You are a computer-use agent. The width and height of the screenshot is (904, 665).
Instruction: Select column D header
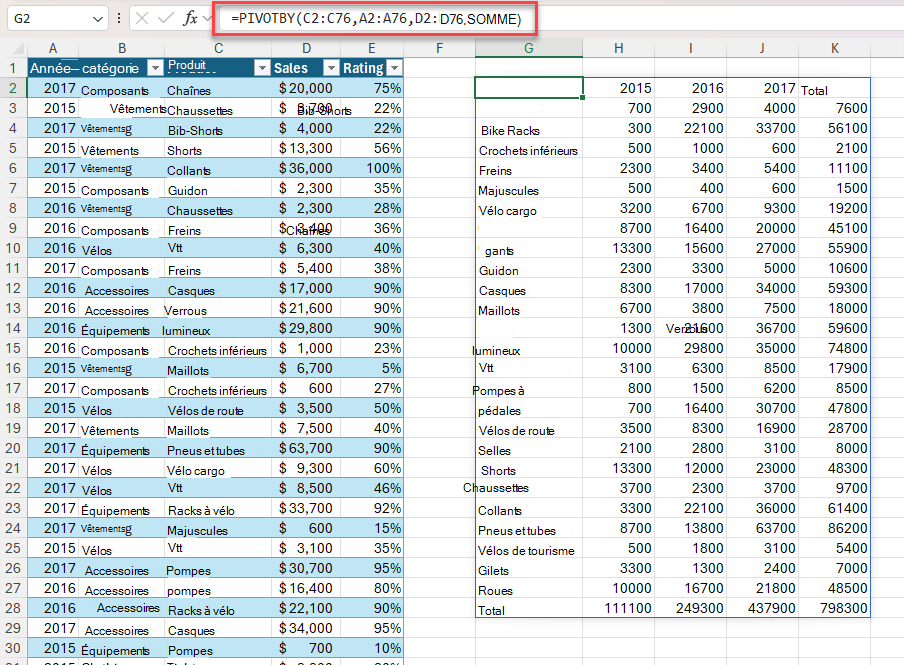(306, 48)
